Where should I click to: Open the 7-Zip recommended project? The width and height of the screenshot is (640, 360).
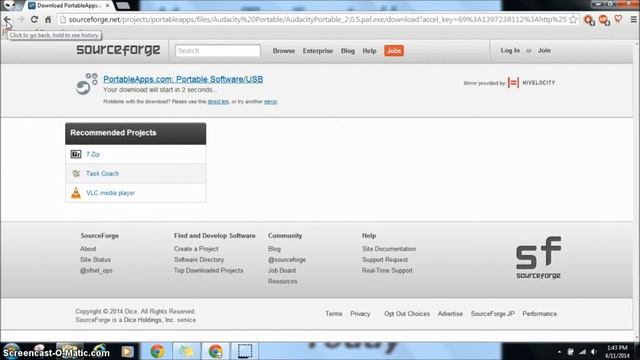coord(93,154)
